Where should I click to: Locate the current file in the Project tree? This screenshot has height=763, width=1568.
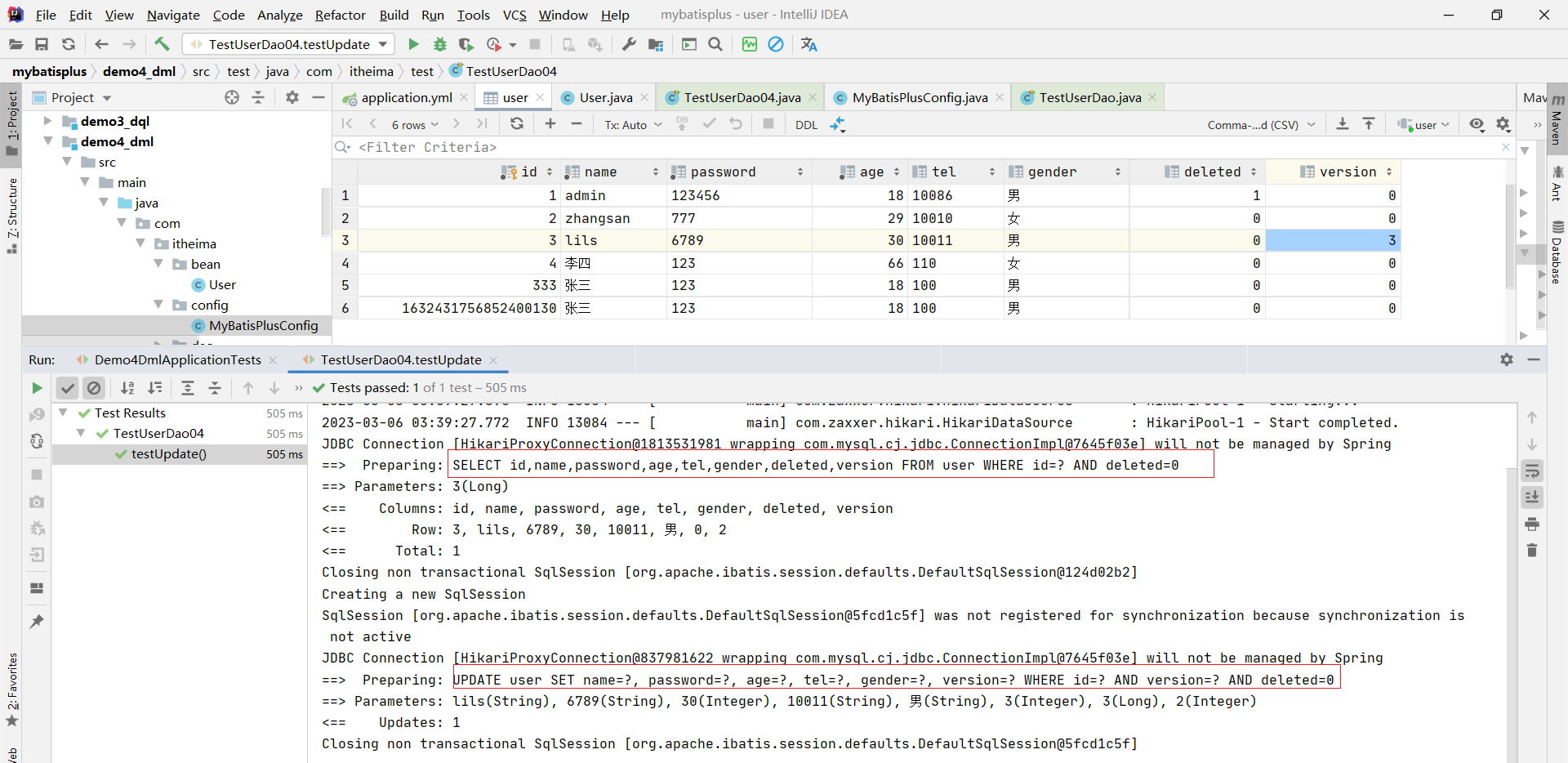click(232, 97)
